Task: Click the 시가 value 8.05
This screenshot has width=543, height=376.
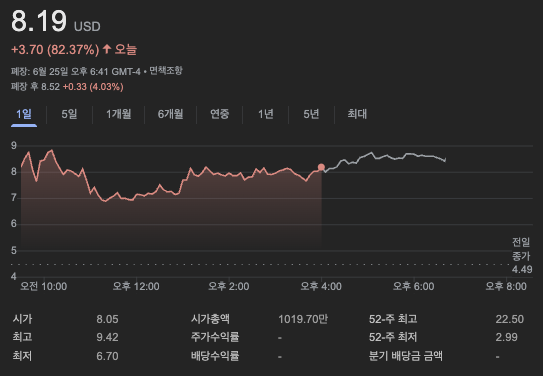Action: click(x=107, y=319)
